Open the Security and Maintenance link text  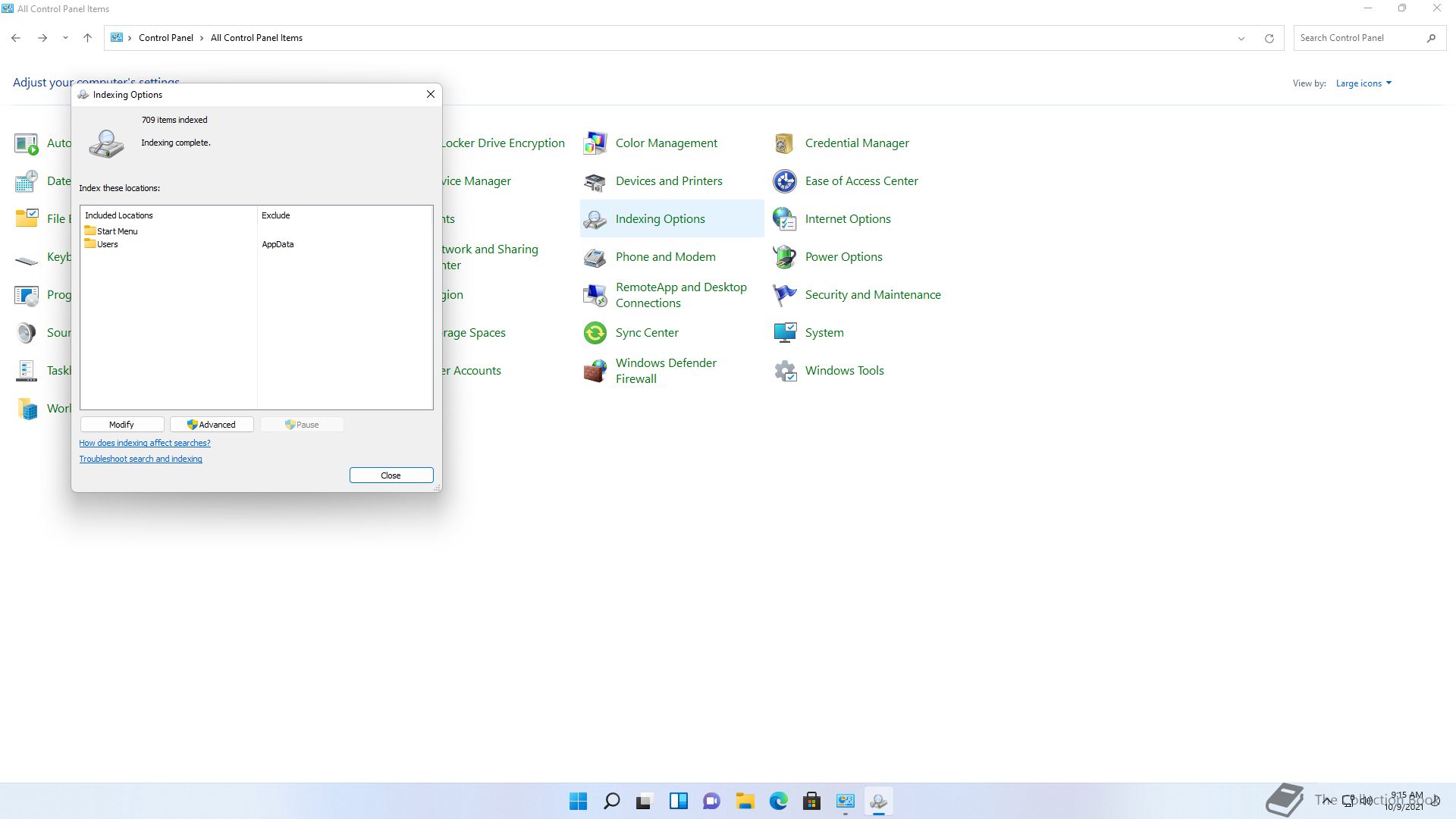(873, 295)
